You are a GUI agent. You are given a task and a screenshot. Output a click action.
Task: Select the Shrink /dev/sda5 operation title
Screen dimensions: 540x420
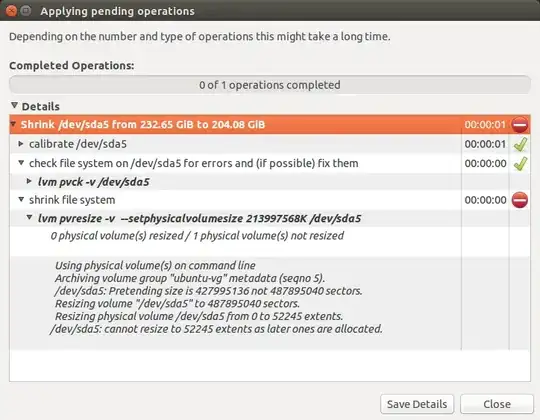click(143, 125)
